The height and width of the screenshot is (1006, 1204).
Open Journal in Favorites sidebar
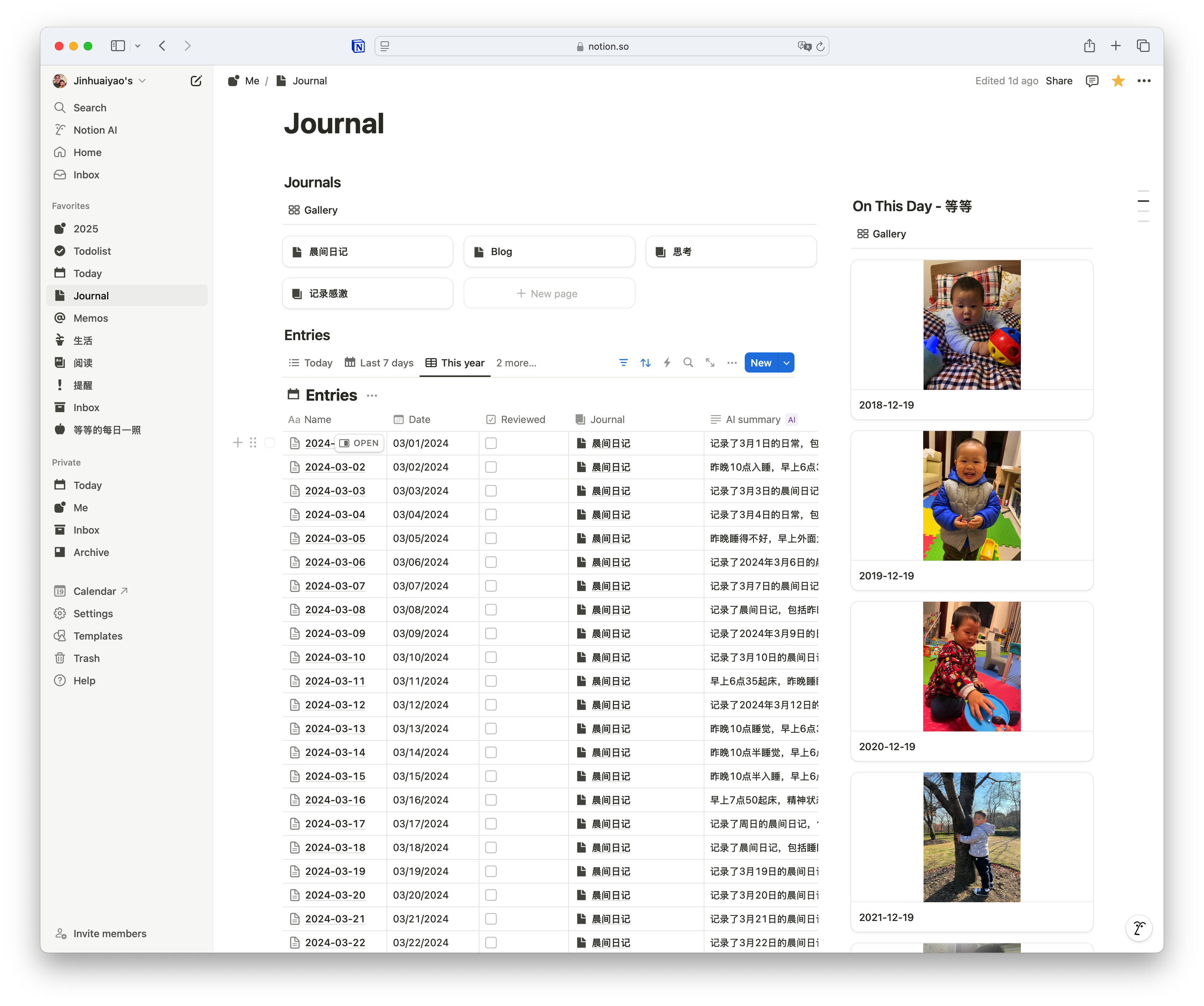[x=126, y=296]
